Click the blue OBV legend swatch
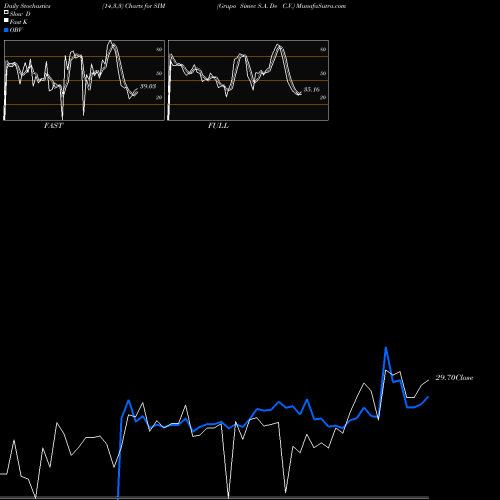The image size is (500, 500). point(6,30)
